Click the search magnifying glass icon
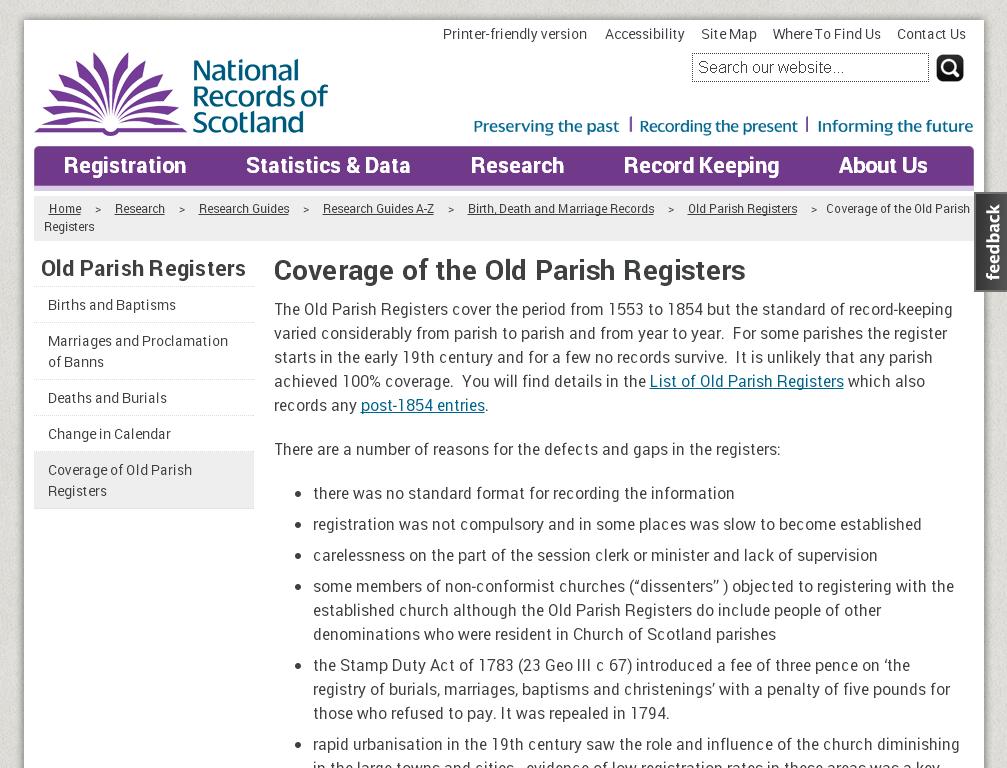 (x=948, y=67)
